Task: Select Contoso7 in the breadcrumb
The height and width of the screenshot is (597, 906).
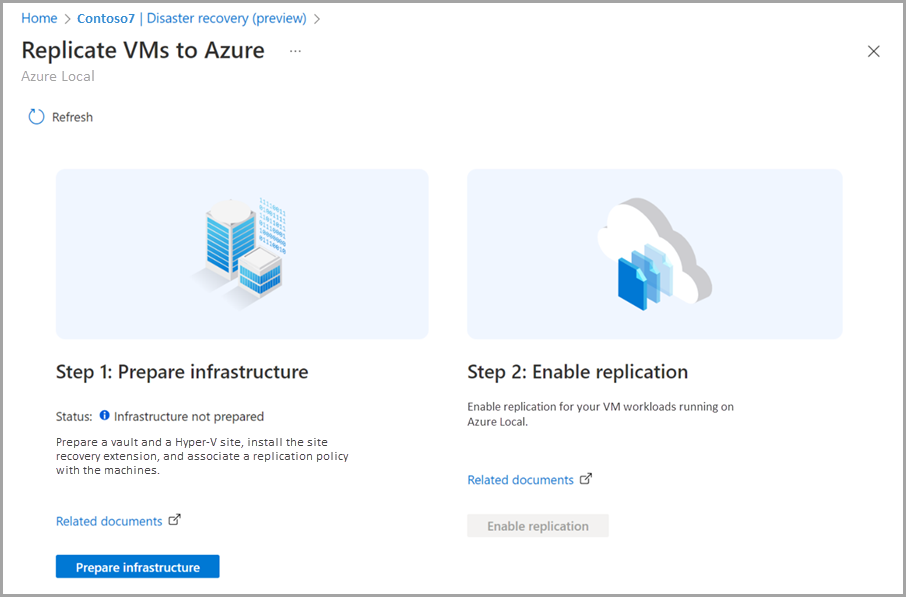Action: 105,18
